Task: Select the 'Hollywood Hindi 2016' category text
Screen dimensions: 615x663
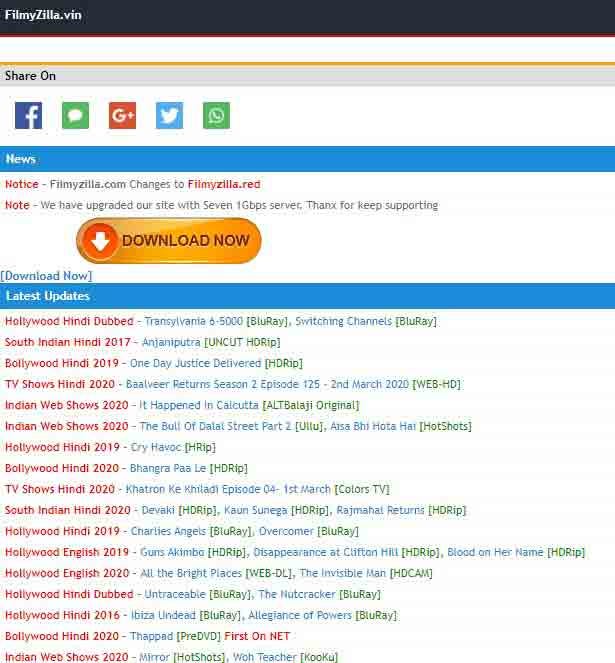Action: coord(62,615)
